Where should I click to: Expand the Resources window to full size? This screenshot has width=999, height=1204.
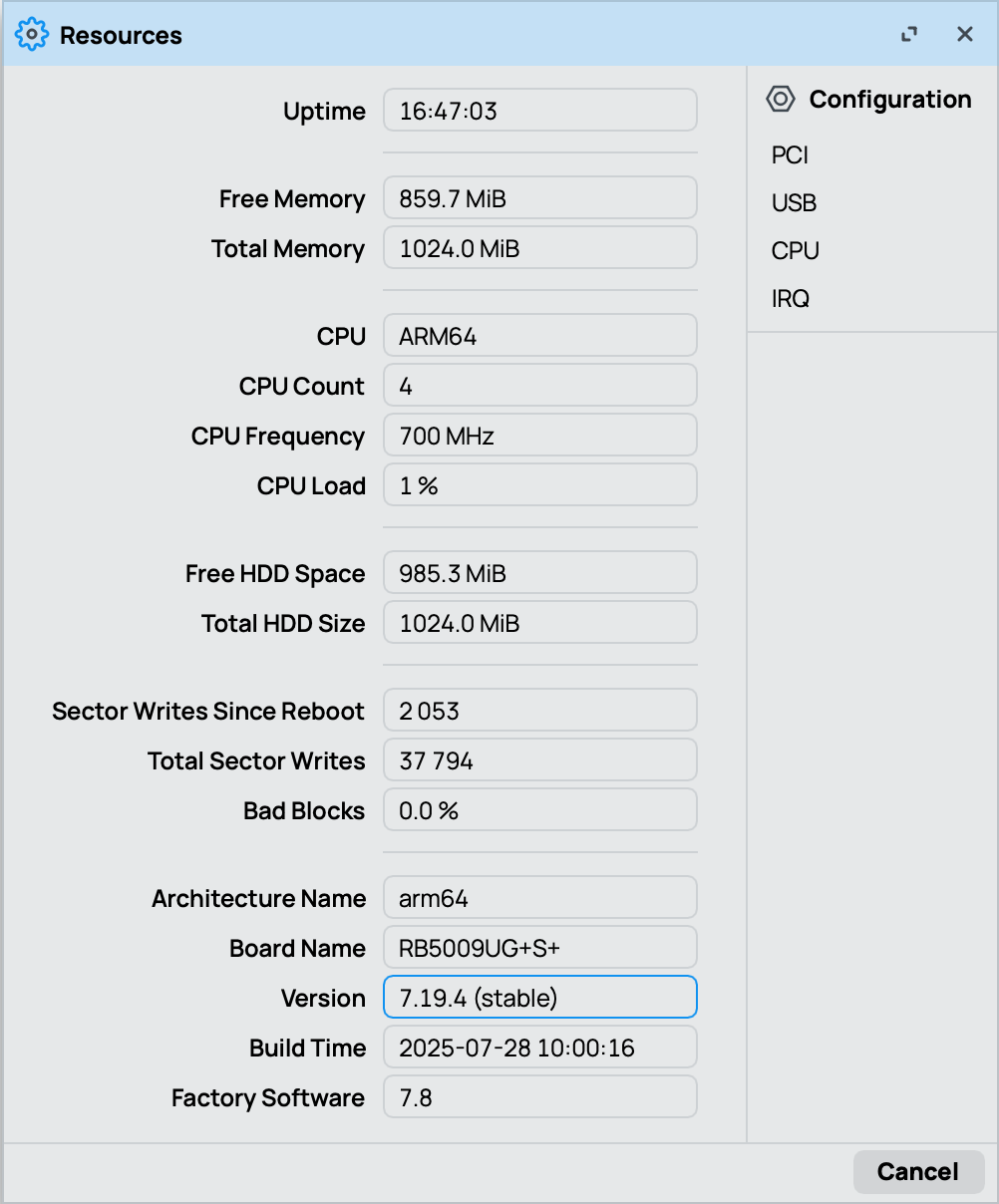[x=909, y=35]
